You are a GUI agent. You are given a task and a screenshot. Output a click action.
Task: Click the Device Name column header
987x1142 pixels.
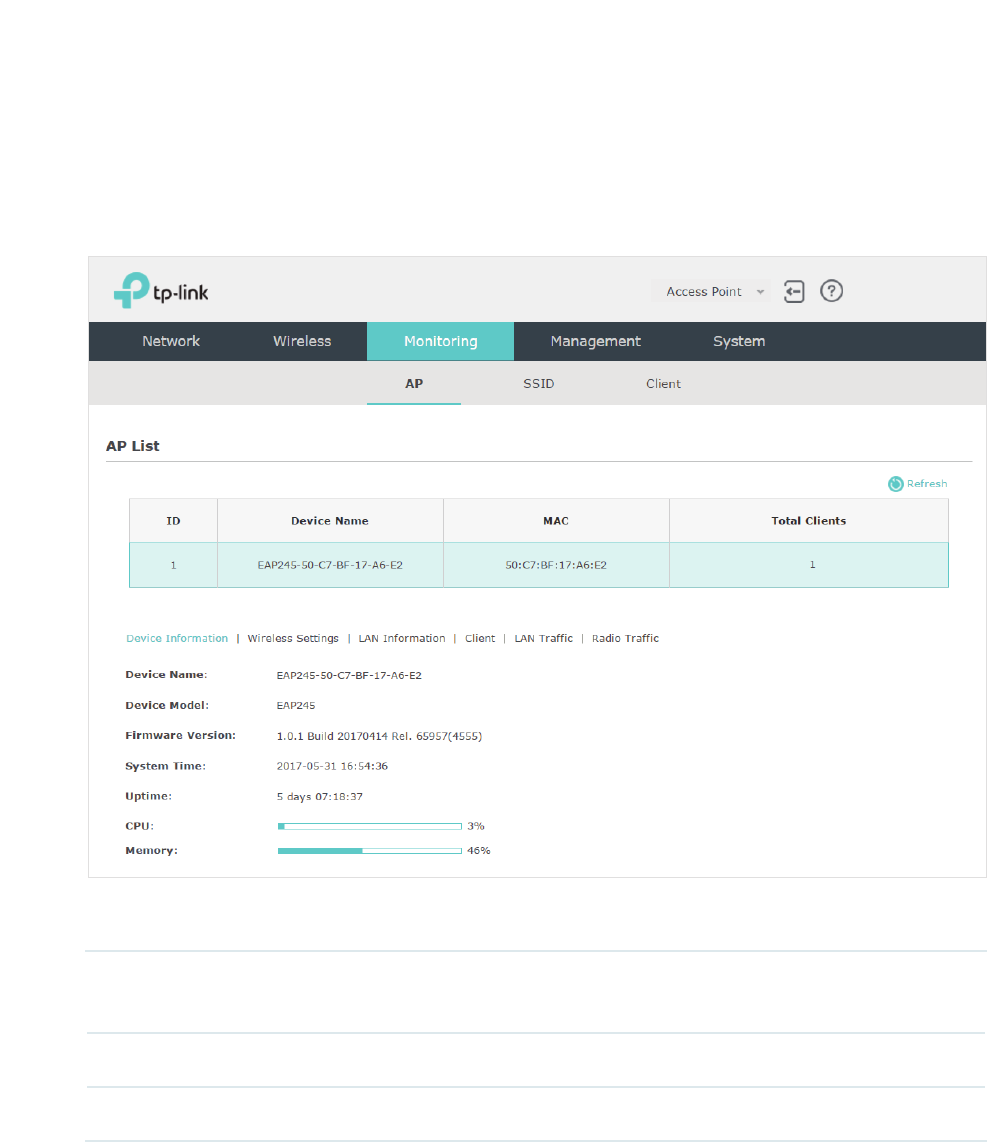(330, 521)
